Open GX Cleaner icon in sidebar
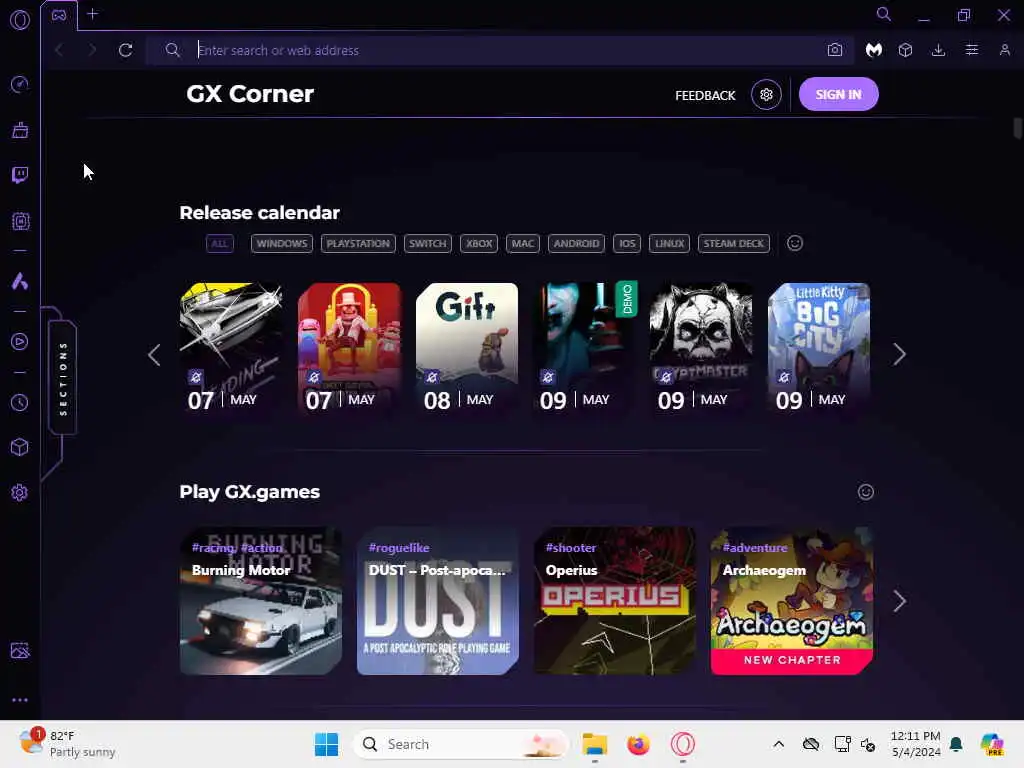The height and width of the screenshot is (768, 1024). coord(20,130)
